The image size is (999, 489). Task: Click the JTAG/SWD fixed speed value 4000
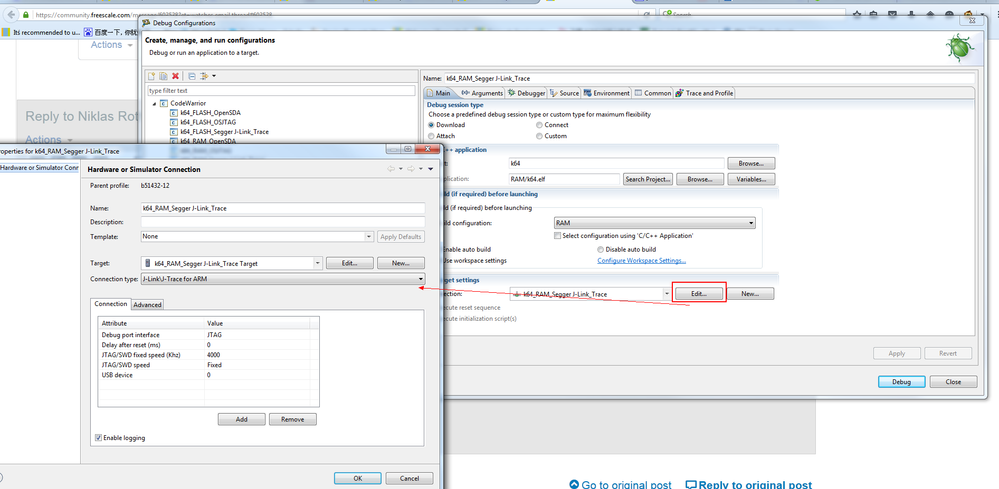(x=214, y=355)
